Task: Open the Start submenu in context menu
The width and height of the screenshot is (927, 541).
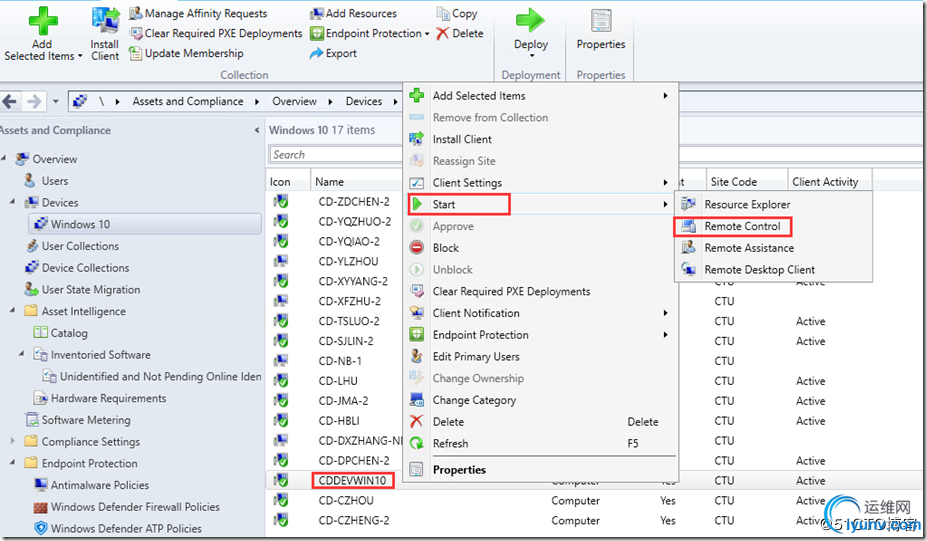Action: 540,205
